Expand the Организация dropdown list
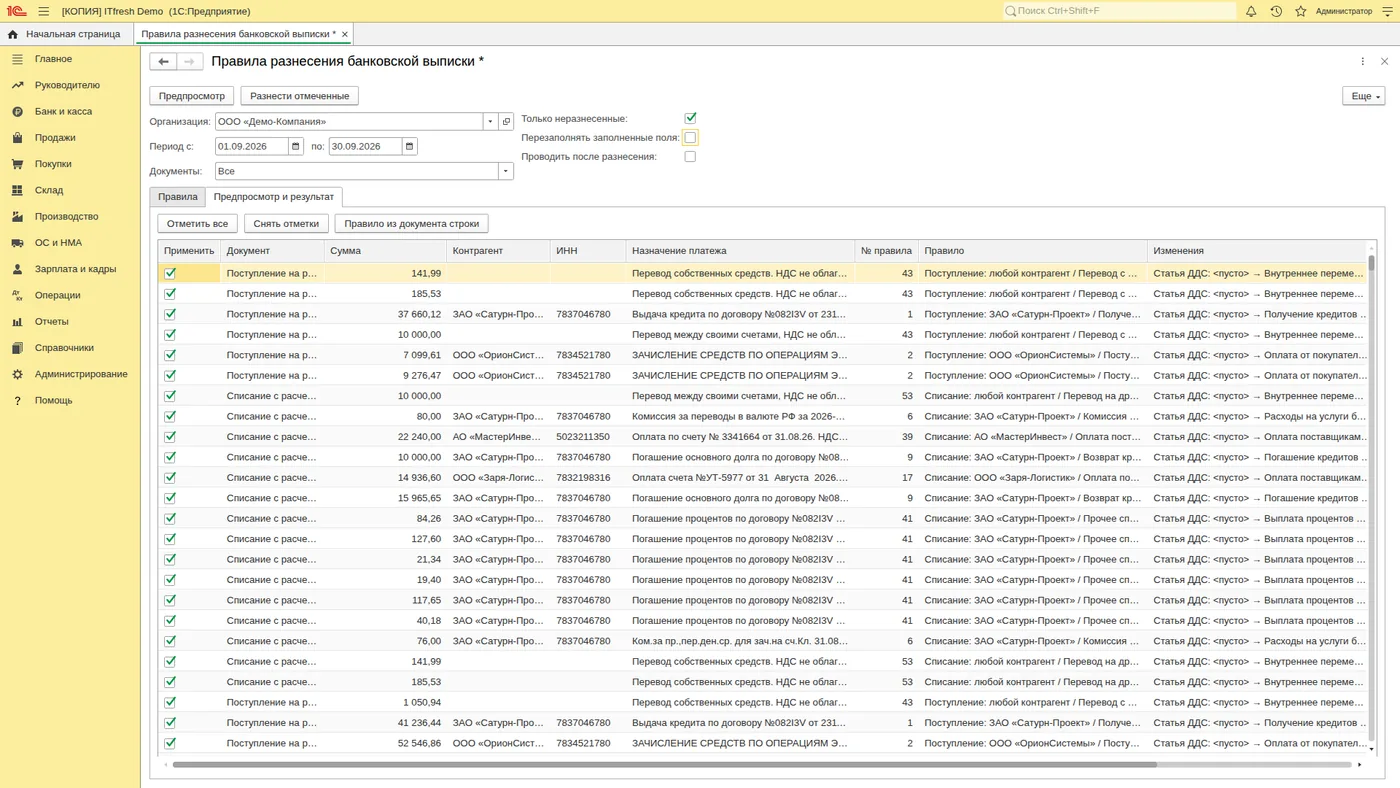Viewport: 1400px width, 788px height. [490, 122]
